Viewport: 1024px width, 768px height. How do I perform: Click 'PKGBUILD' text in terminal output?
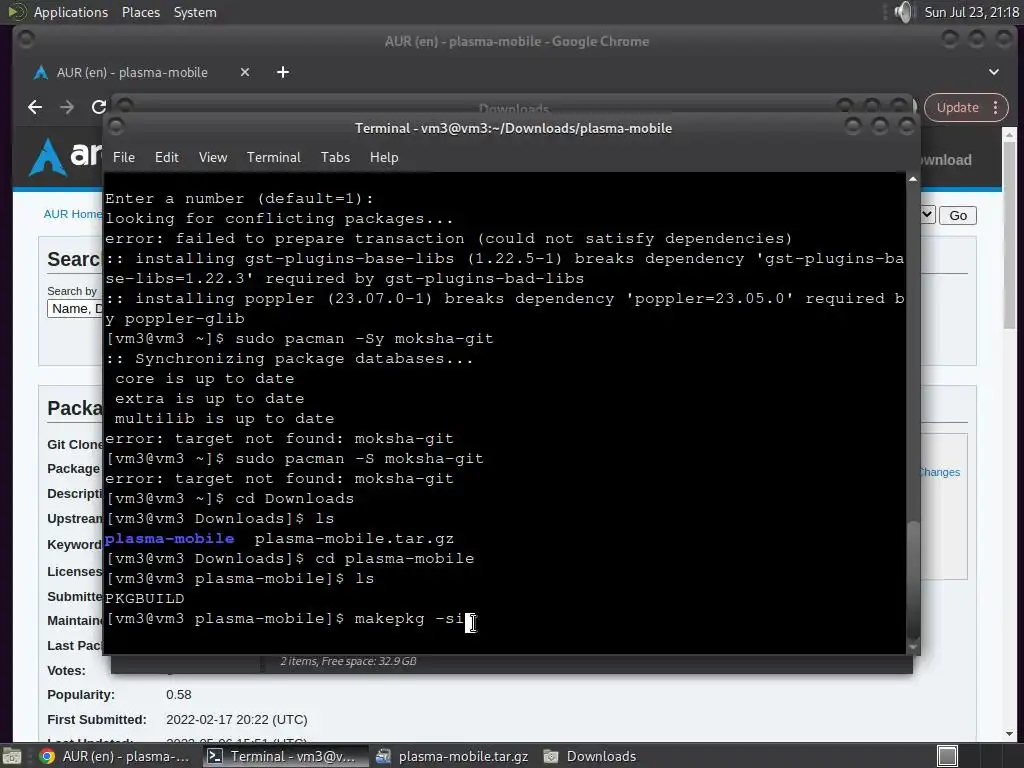(144, 599)
